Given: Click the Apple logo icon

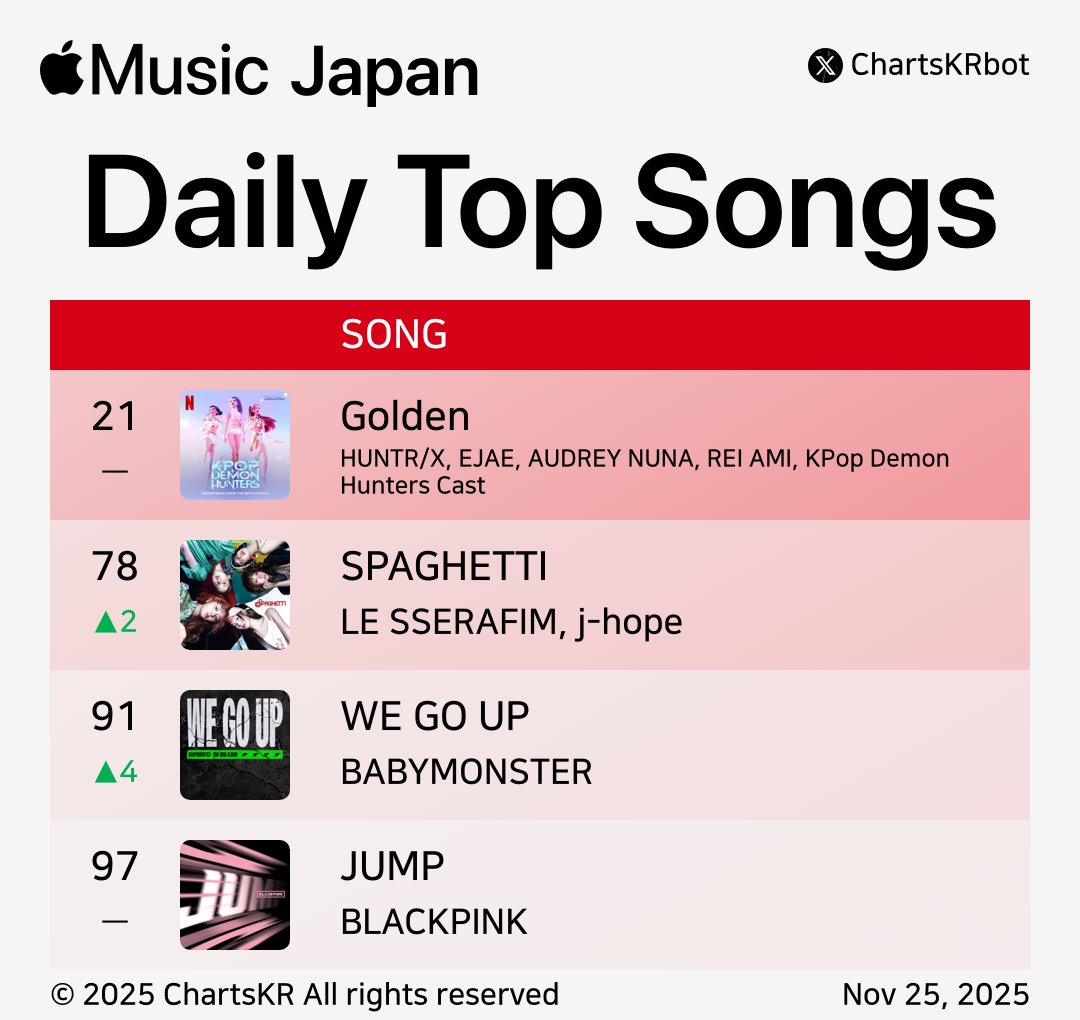Looking at the screenshot, I should coord(62,68).
